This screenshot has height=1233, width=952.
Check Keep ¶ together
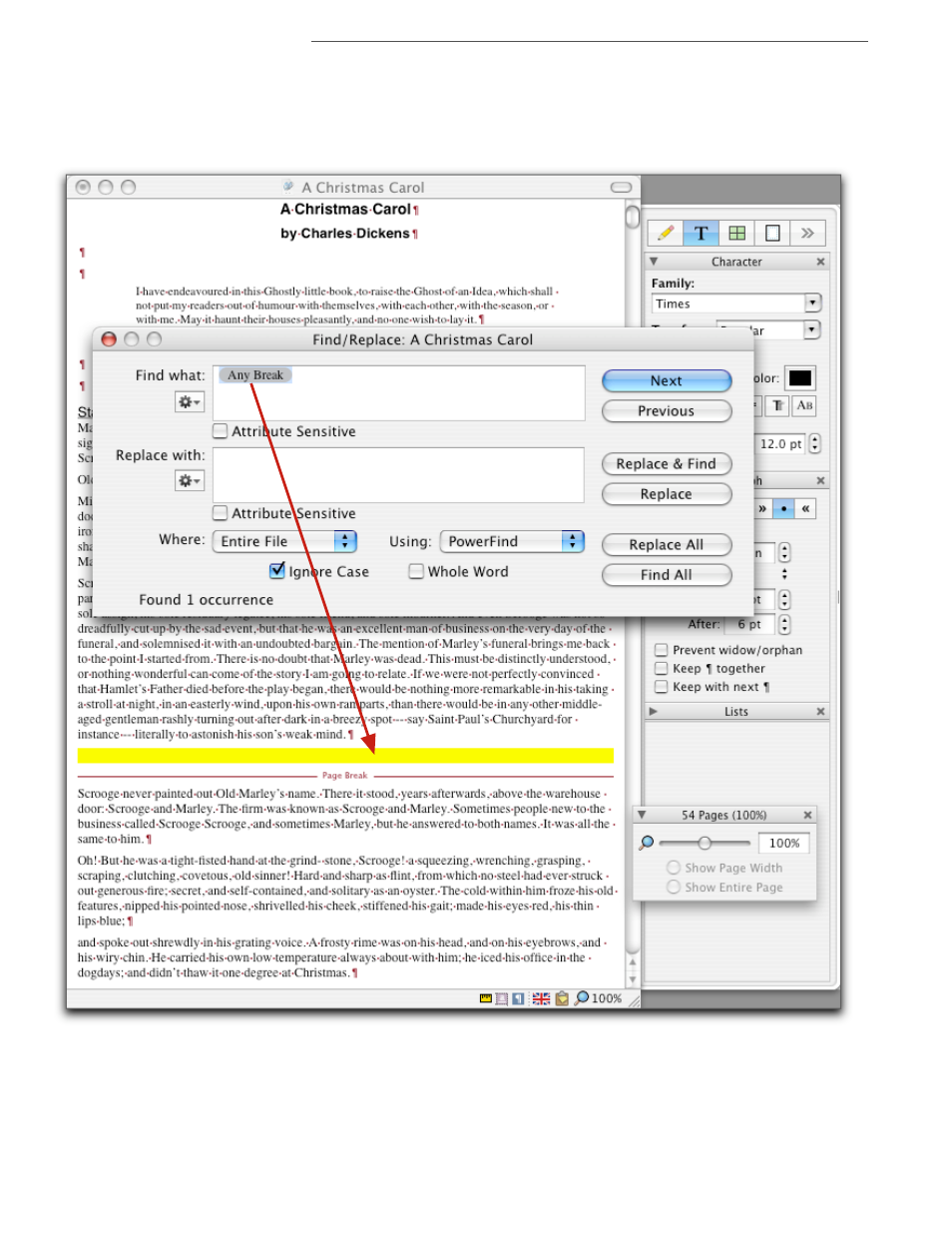tap(661, 669)
